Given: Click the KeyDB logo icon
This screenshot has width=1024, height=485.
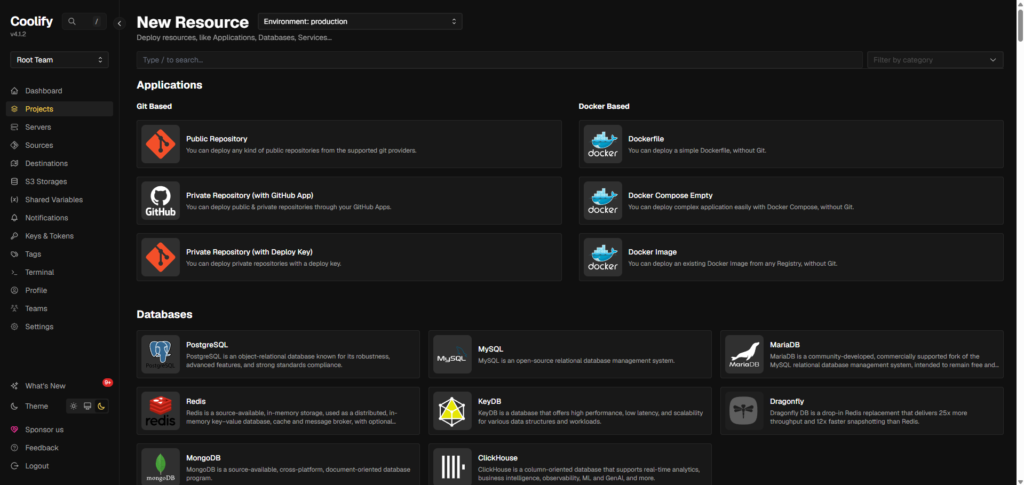Looking at the screenshot, I should [x=452, y=411].
